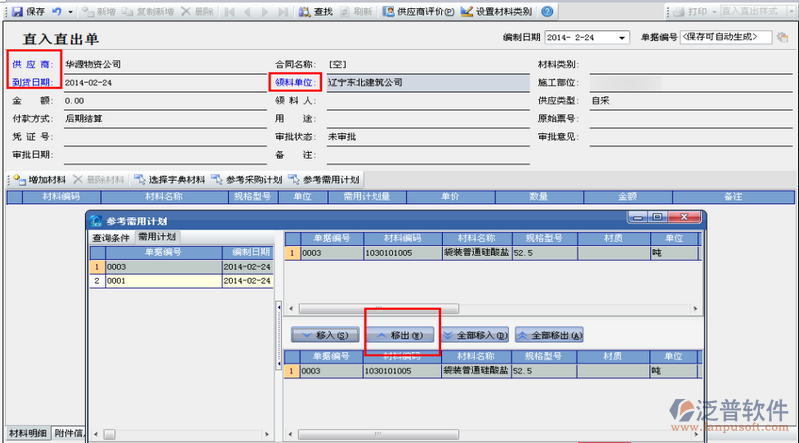Go to last record navigation icon
Viewport: 799px width, 443px height.
[283, 12]
